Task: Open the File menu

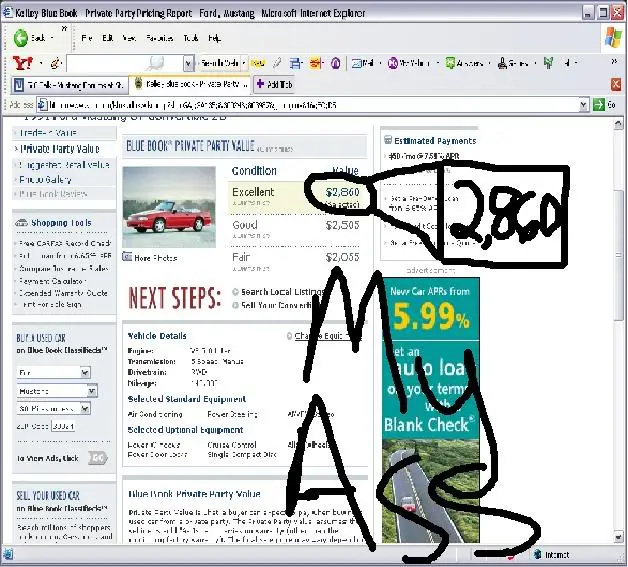Action: (x=87, y=38)
